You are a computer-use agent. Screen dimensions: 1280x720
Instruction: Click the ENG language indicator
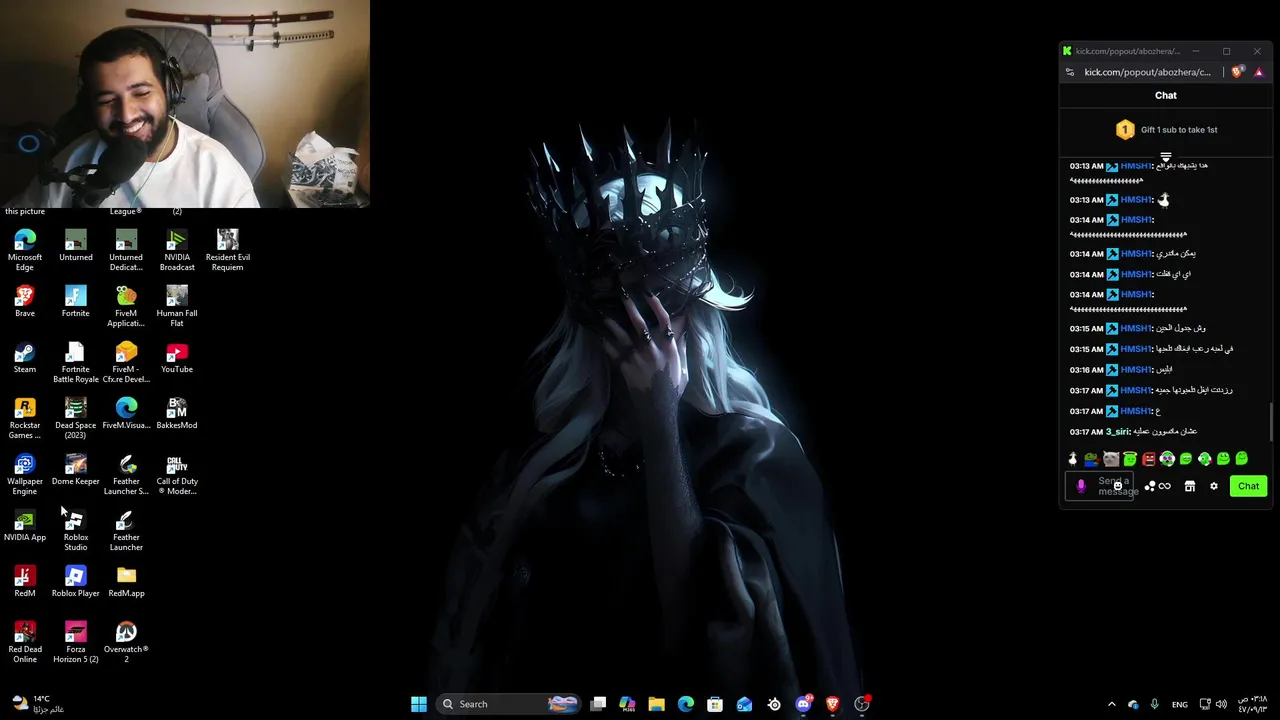(x=1180, y=704)
